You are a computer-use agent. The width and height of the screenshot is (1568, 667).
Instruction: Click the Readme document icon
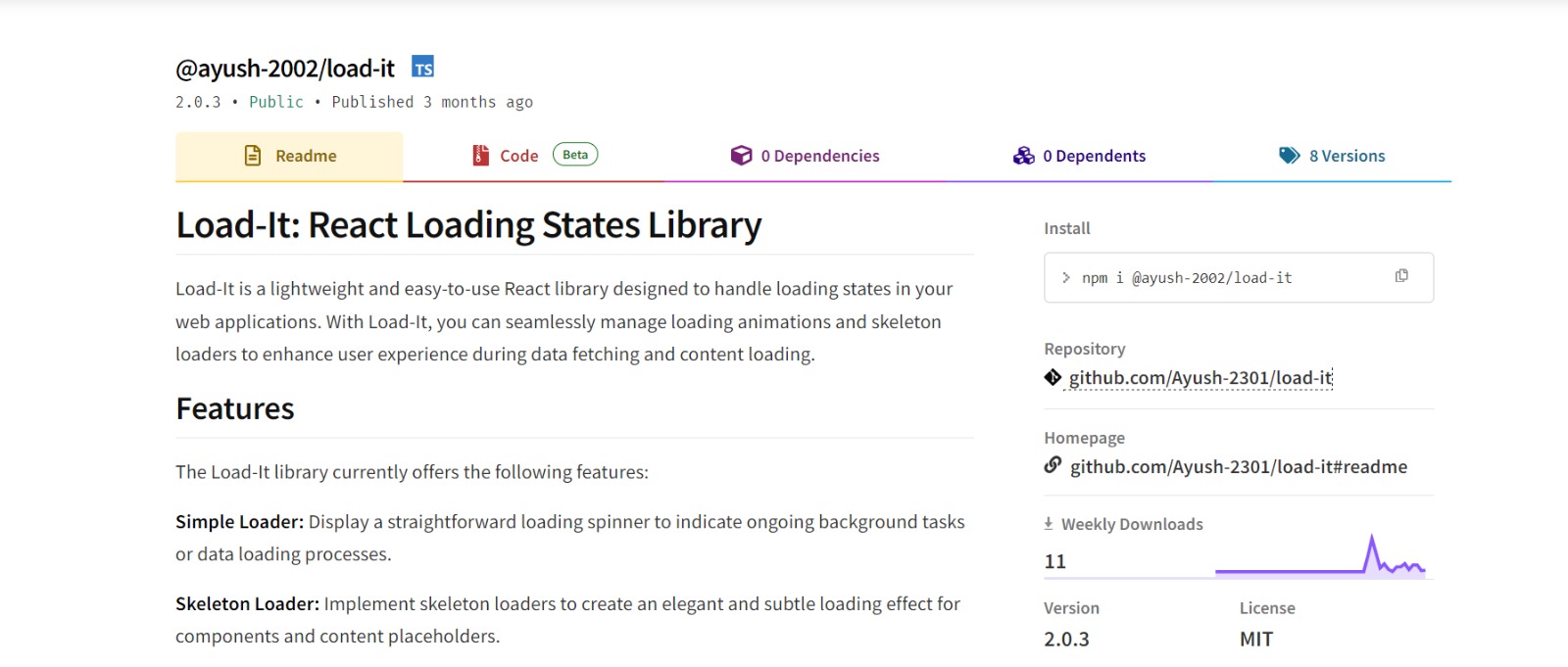[x=253, y=156]
